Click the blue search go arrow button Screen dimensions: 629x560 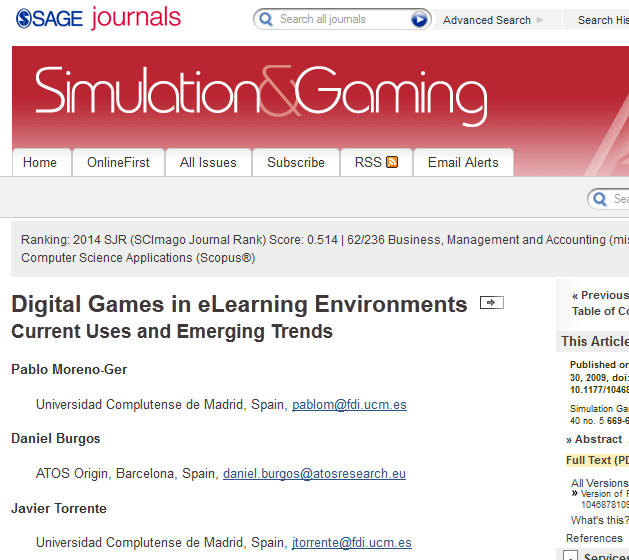pyautogui.click(x=420, y=19)
